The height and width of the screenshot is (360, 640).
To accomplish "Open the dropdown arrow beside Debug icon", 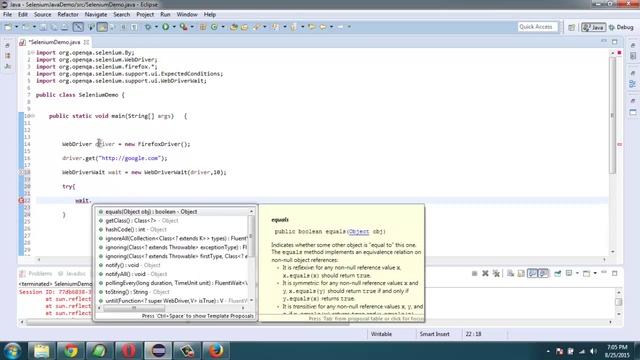I will [156, 27].
